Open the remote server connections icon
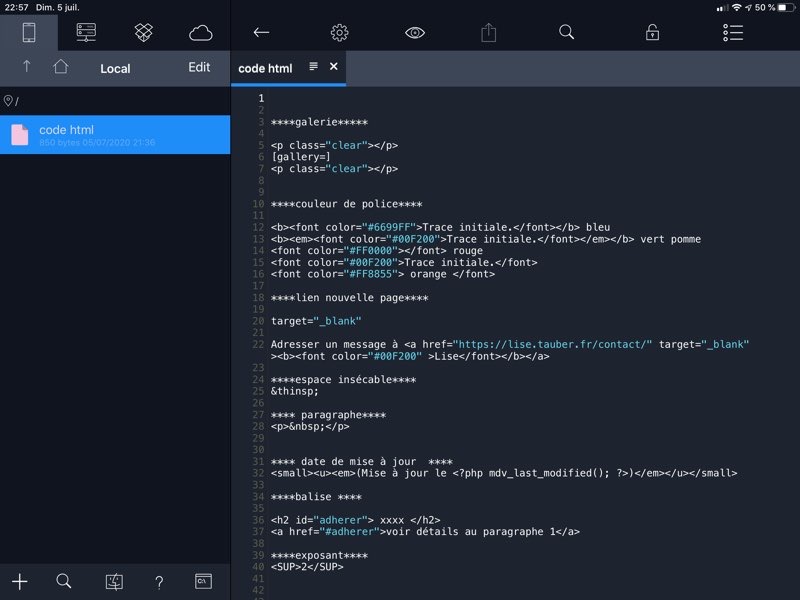 [86, 32]
